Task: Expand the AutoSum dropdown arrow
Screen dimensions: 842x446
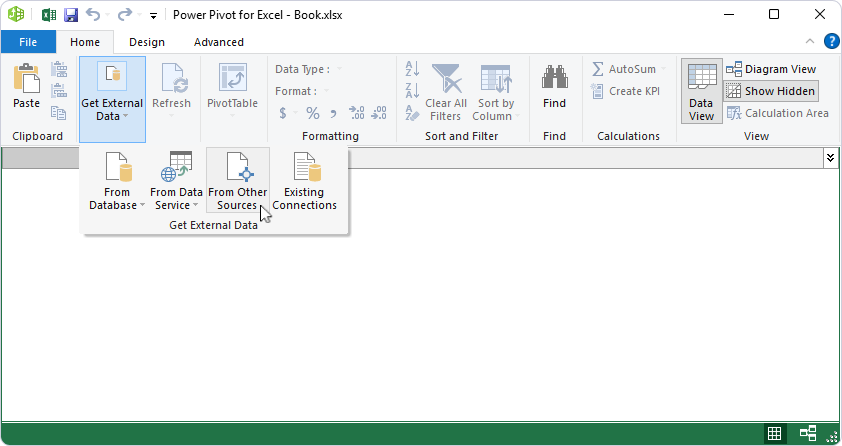Action: [664, 69]
